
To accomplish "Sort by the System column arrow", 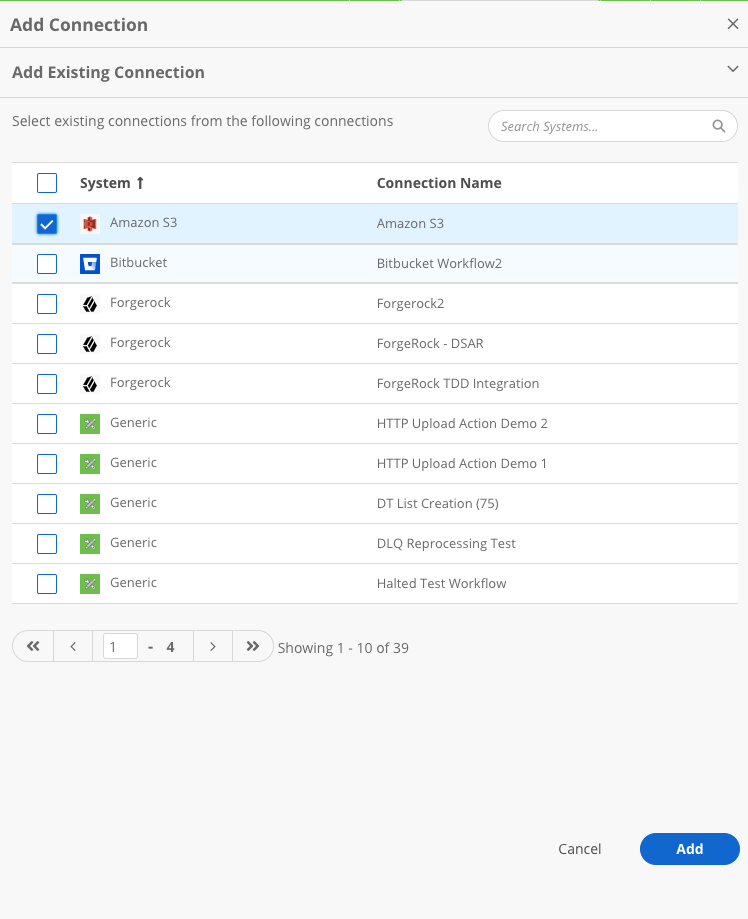I will tap(140, 183).
